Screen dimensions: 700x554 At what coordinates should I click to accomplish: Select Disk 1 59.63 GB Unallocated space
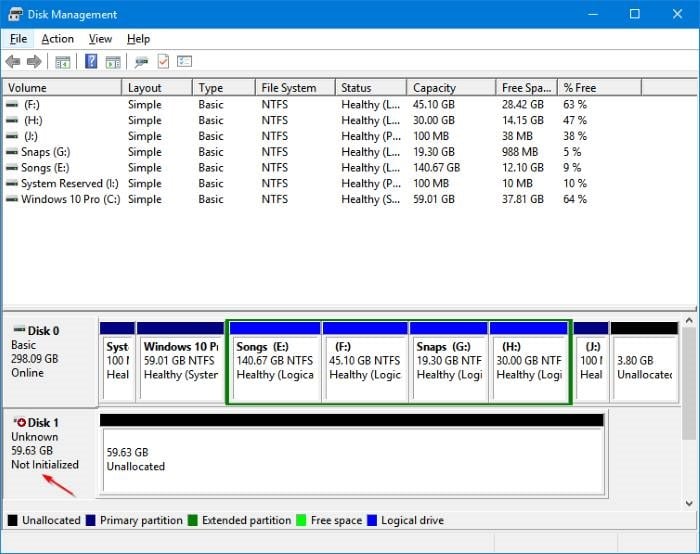tap(352, 454)
